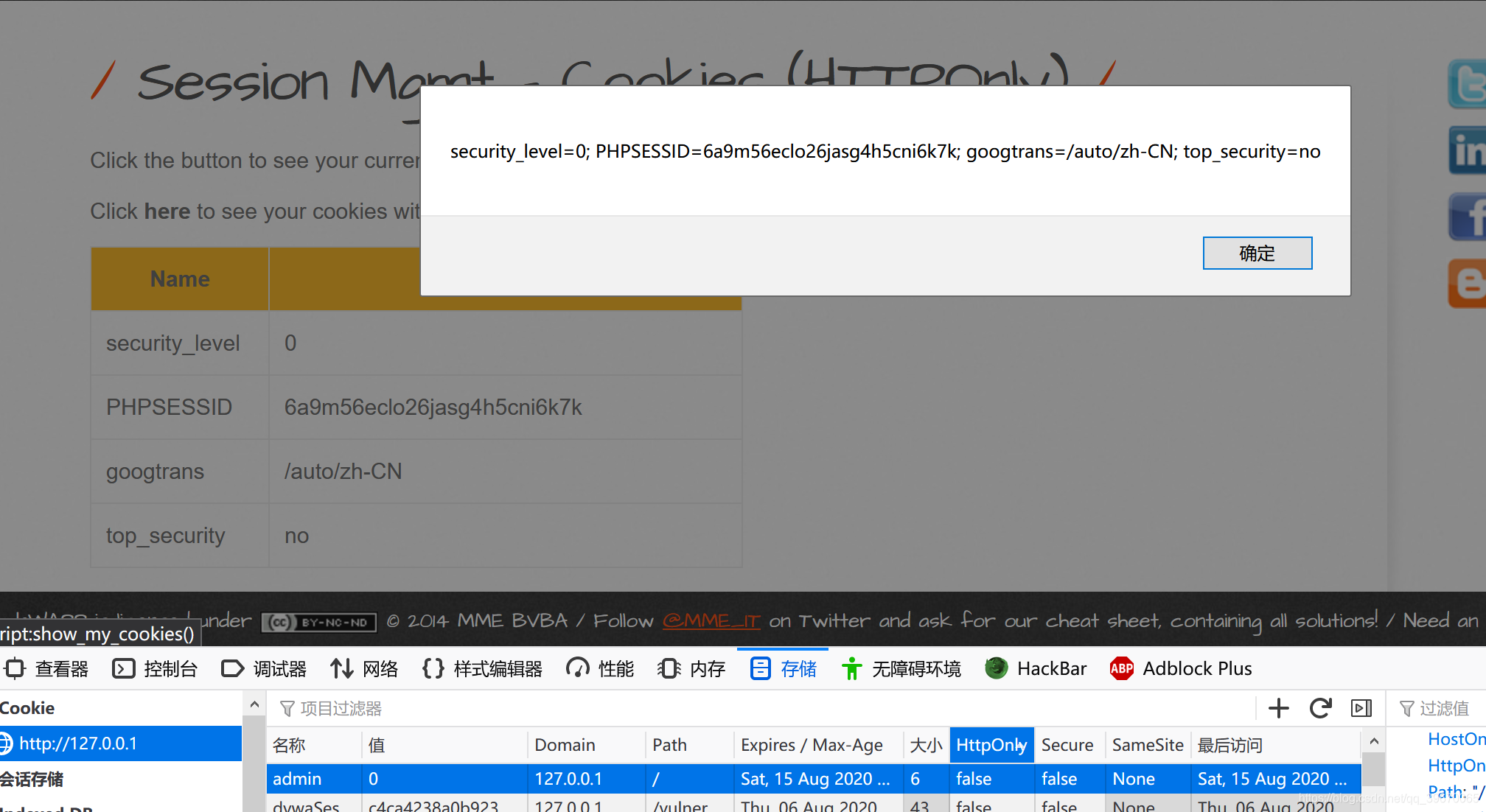
Task: Click the Adblock Plus ABP icon
Action: click(1121, 668)
